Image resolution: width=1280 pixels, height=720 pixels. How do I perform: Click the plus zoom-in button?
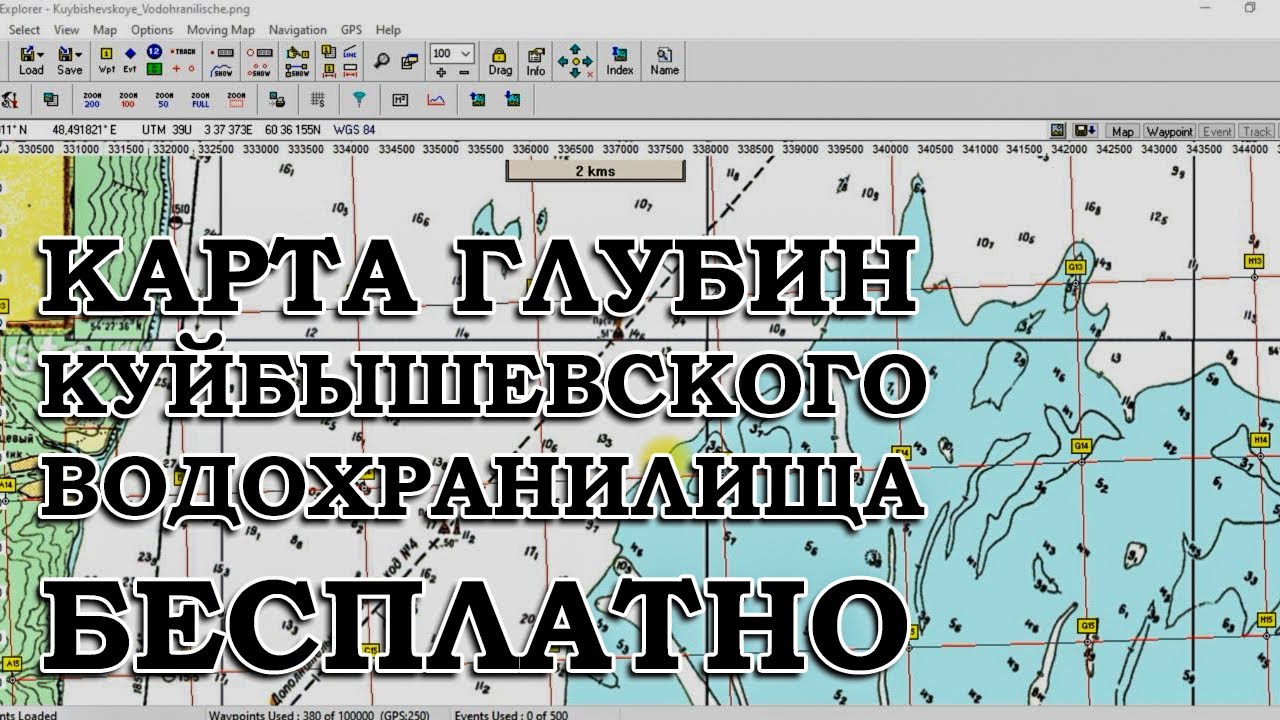(x=441, y=72)
